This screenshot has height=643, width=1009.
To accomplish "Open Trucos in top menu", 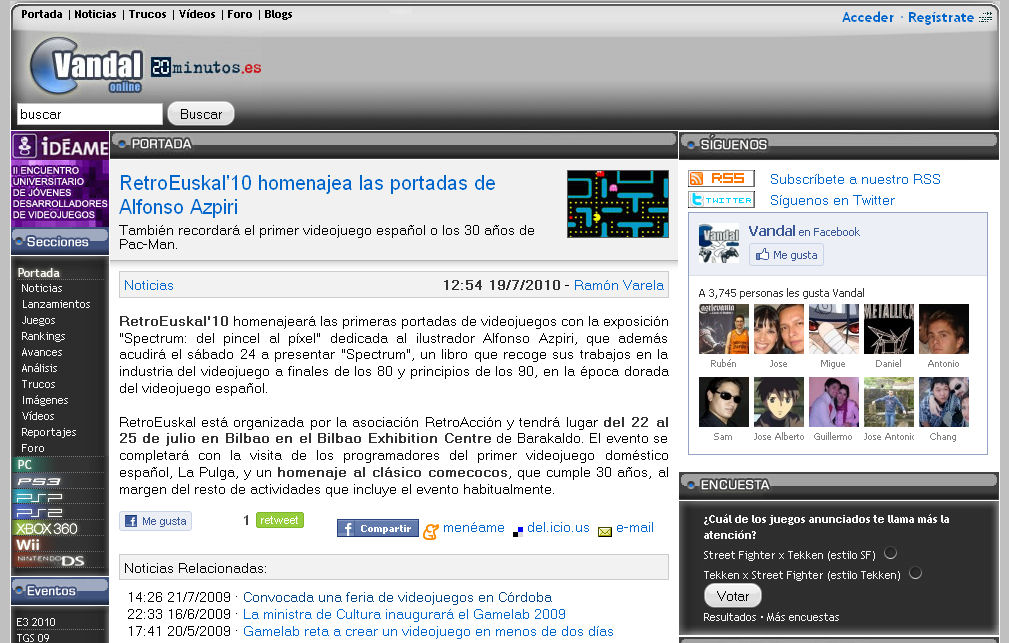I will coord(147,14).
